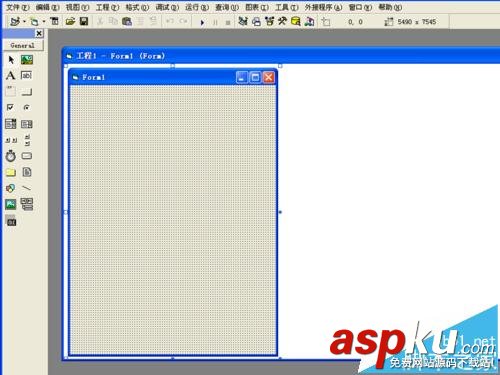Select the CheckBox control tool
Screen dimensions: 500x375
pyautogui.click(x=10, y=107)
